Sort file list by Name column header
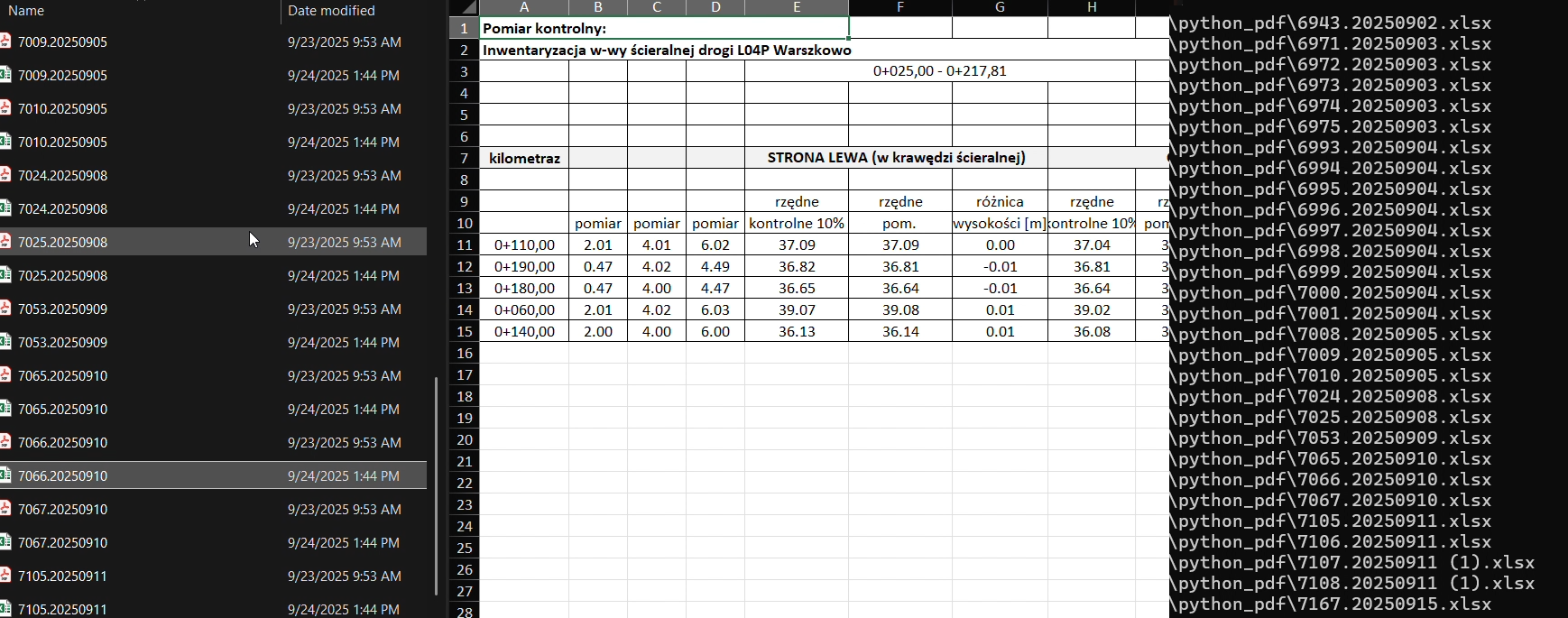 140,11
